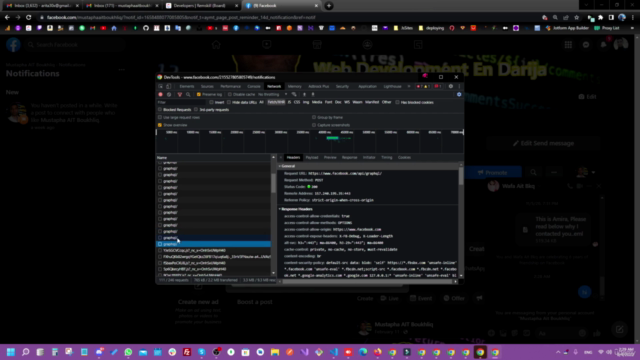The height and width of the screenshot is (360, 640).
Task: Switch to the Sources tab in DevTools
Action: coord(207,87)
